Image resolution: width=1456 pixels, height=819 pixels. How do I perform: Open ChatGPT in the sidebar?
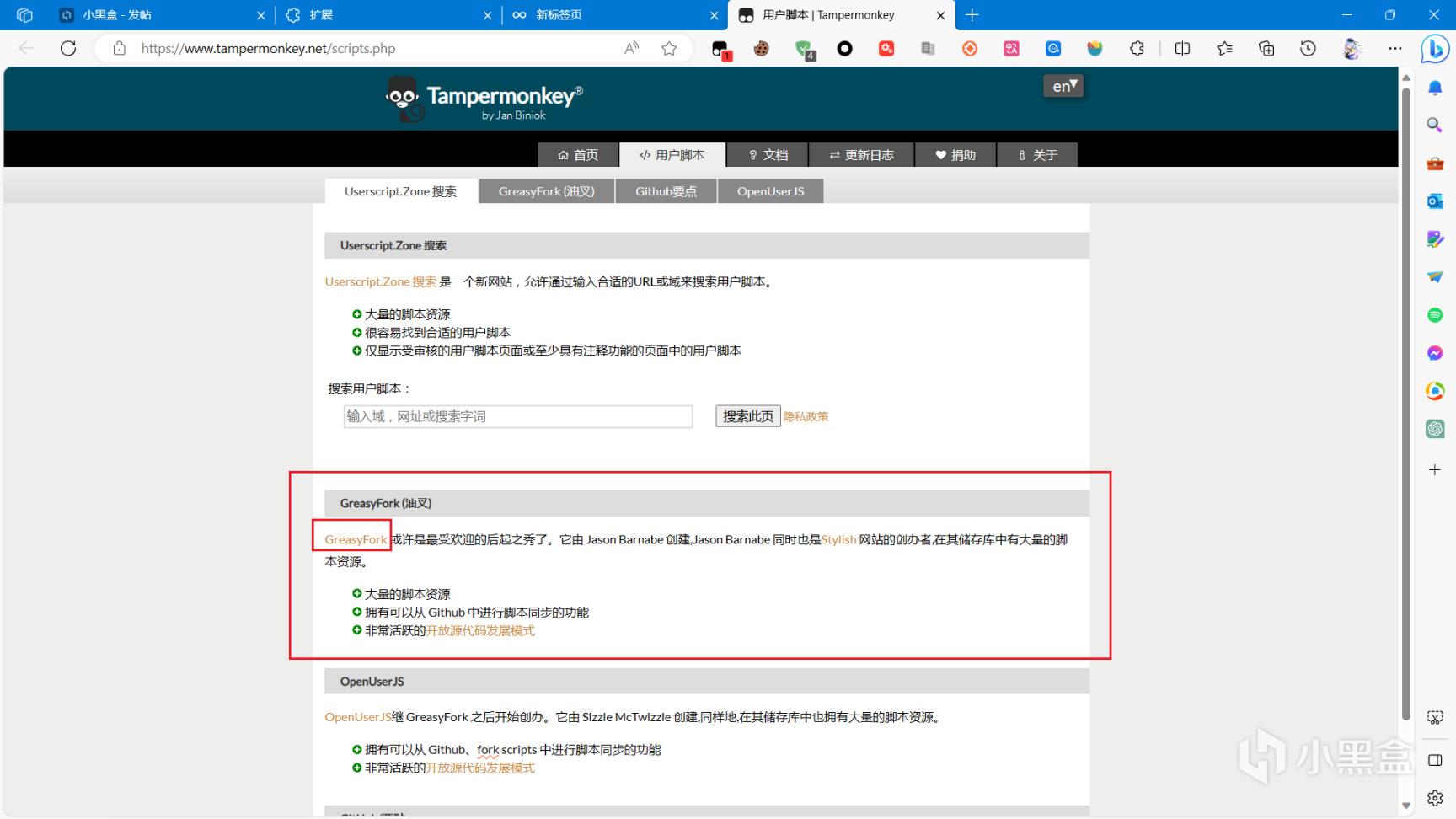click(1435, 429)
